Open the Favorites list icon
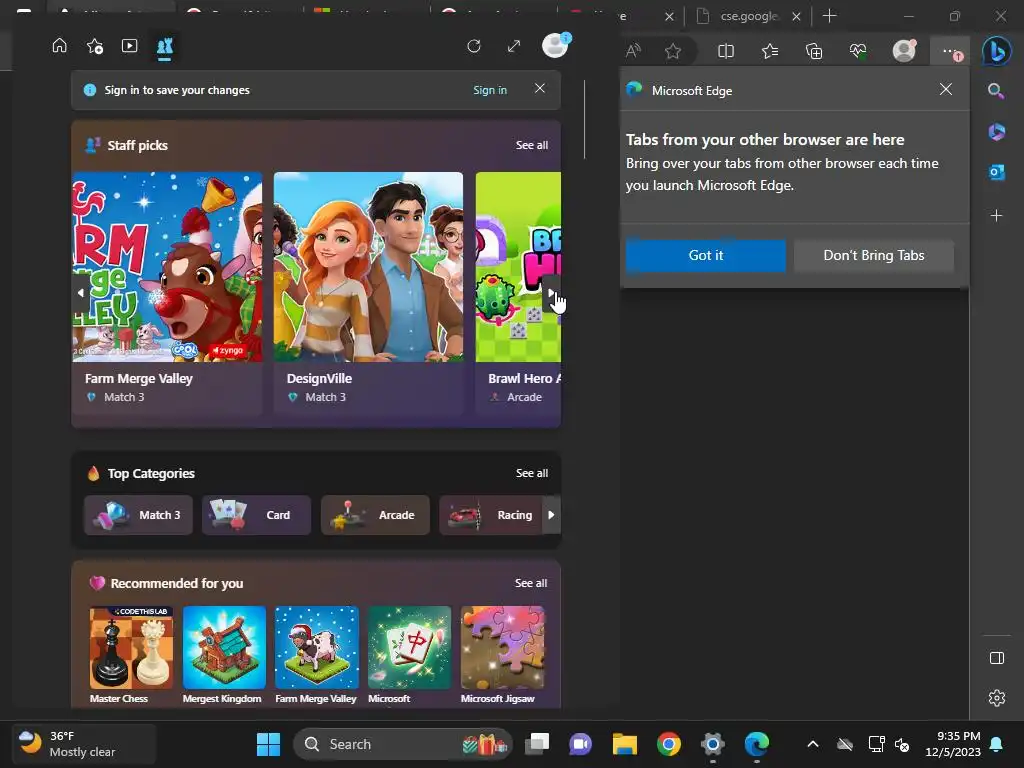Image resolution: width=1024 pixels, height=768 pixels. coord(770,51)
